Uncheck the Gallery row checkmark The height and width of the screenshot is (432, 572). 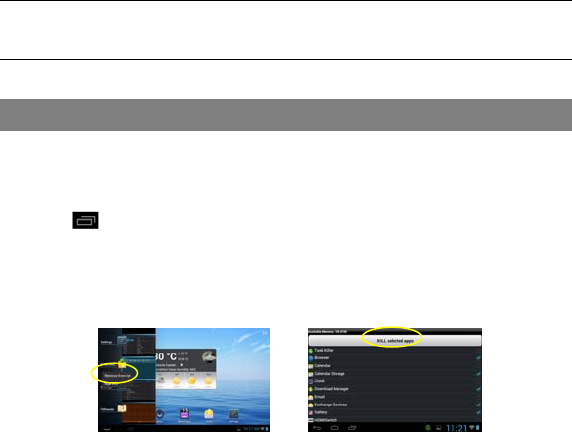(478, 412)
